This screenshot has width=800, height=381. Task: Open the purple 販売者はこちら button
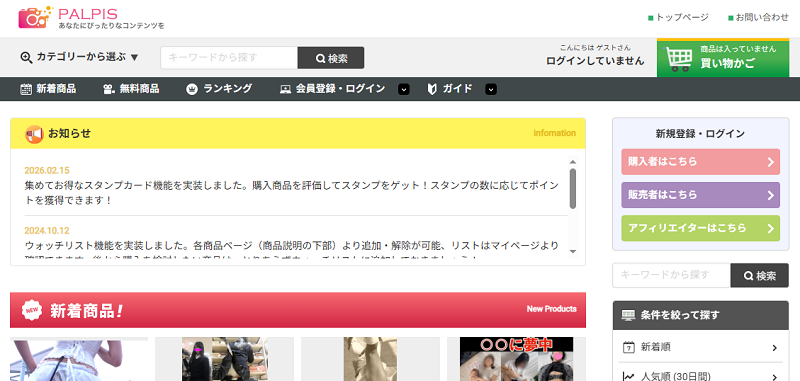[701, 195]
